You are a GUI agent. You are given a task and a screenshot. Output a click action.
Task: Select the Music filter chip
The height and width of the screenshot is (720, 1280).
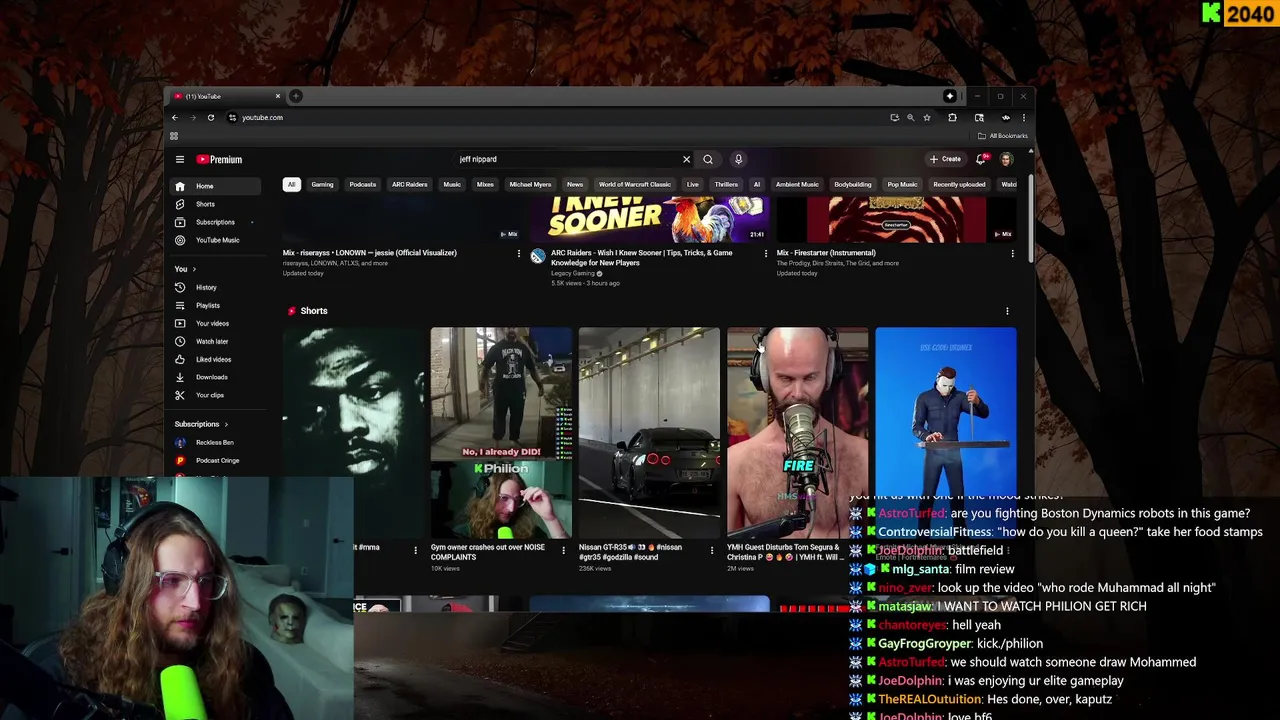pyautogui.click(x=452, y=184)
